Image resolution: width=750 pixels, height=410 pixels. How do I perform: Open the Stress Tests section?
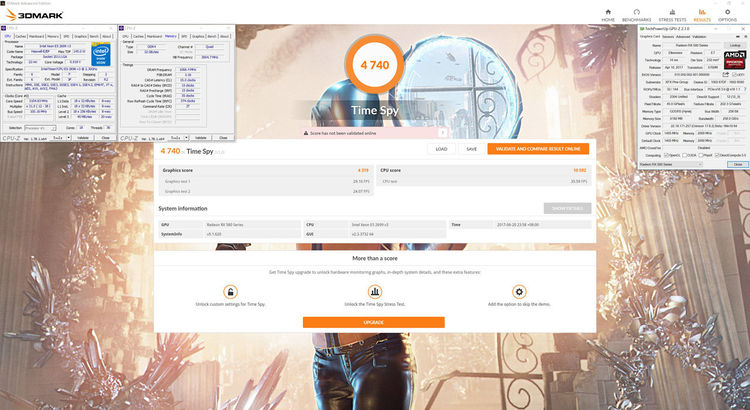(672, 15)
